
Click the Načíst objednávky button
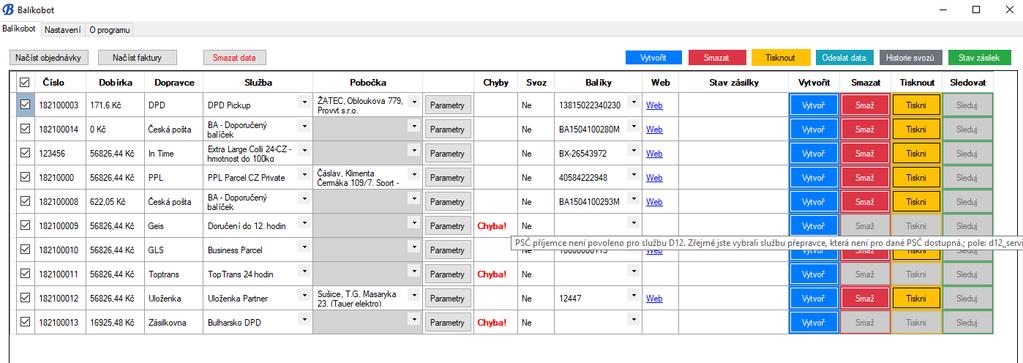(48, 57)
